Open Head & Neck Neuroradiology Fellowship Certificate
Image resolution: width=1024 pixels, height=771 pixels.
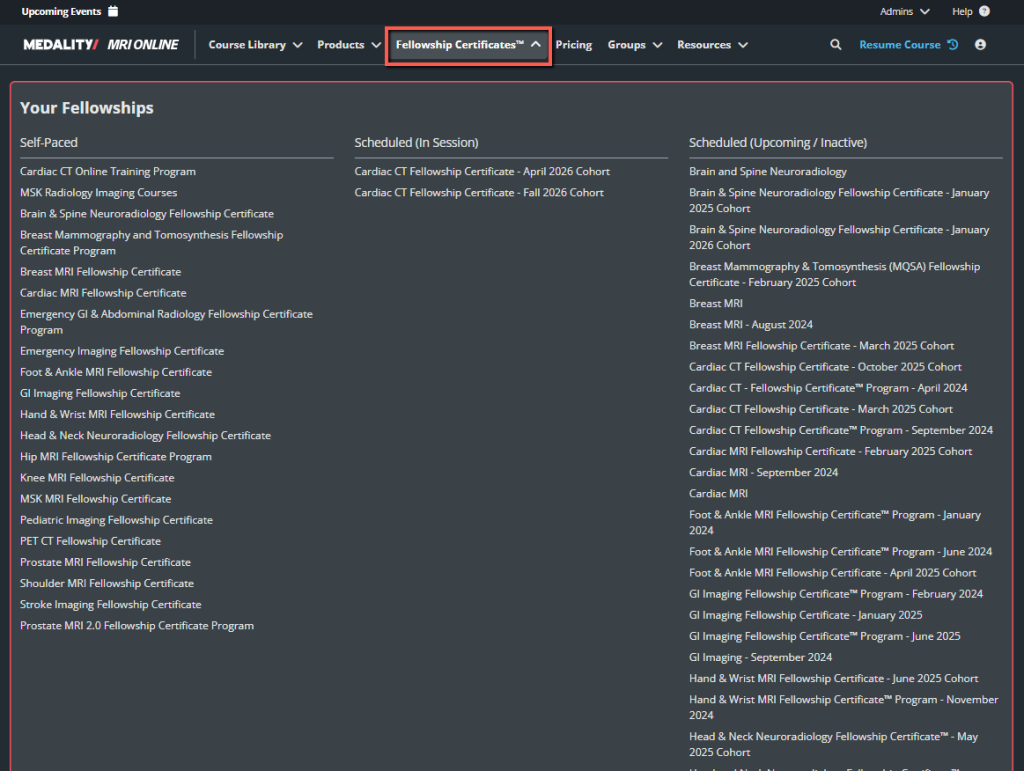146,435
